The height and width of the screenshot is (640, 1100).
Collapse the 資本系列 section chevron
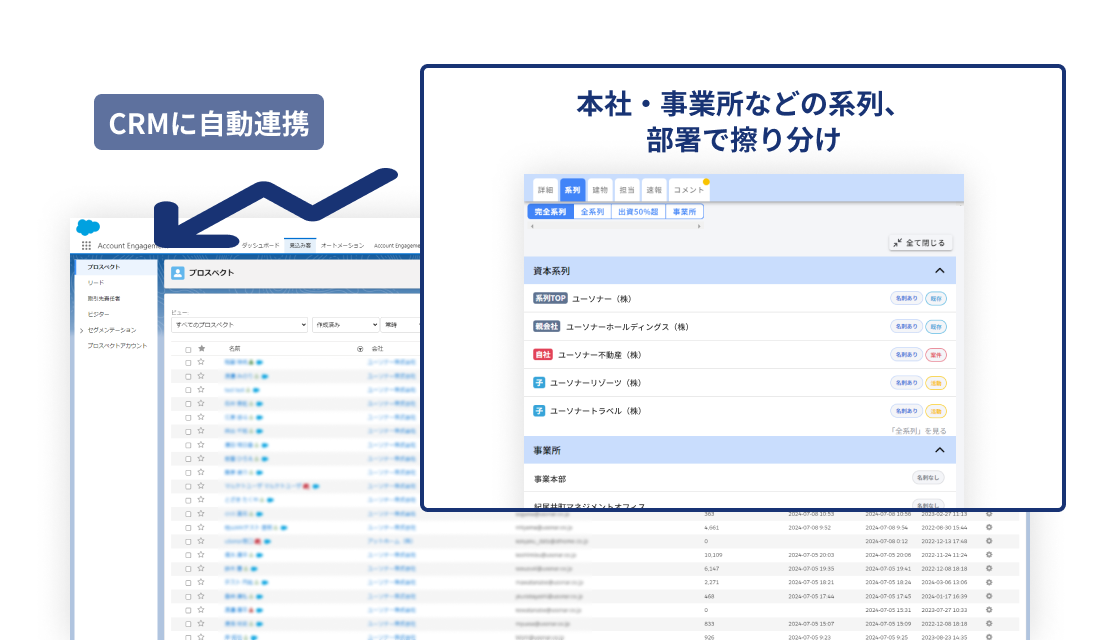tap(939, 271)
